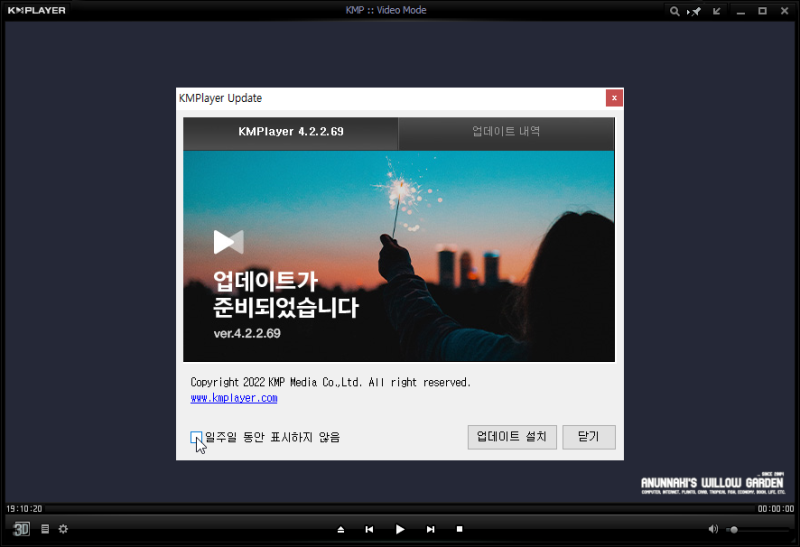Mute audio using the speaker icon

tap(713, 529)
